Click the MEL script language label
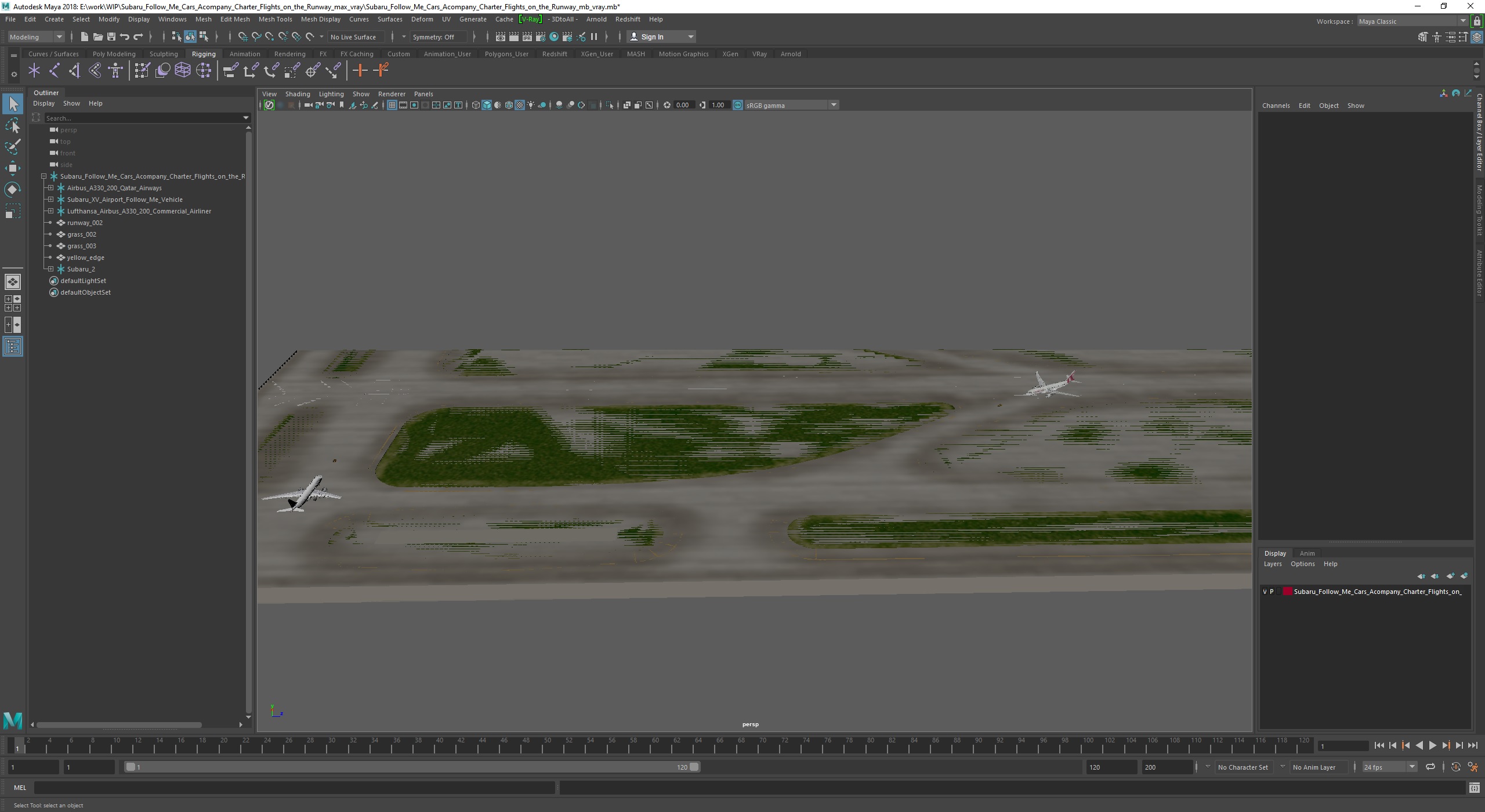This screenshot has width=1485, height=812. click(20, 788)
